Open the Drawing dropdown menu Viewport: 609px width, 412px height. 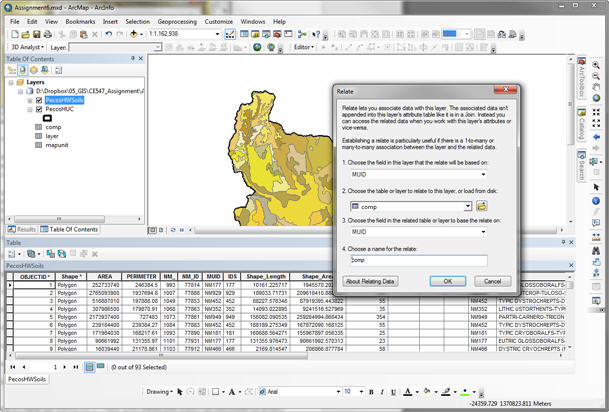159,392
